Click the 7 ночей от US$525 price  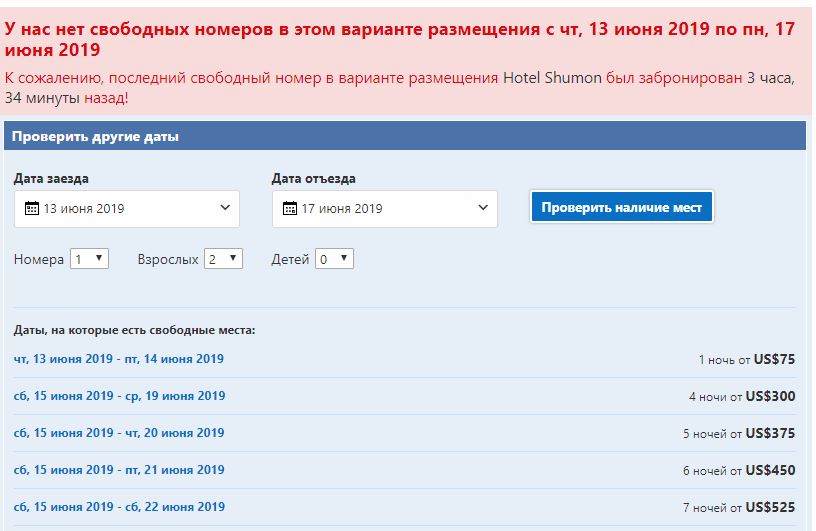[x=739, y=508]
